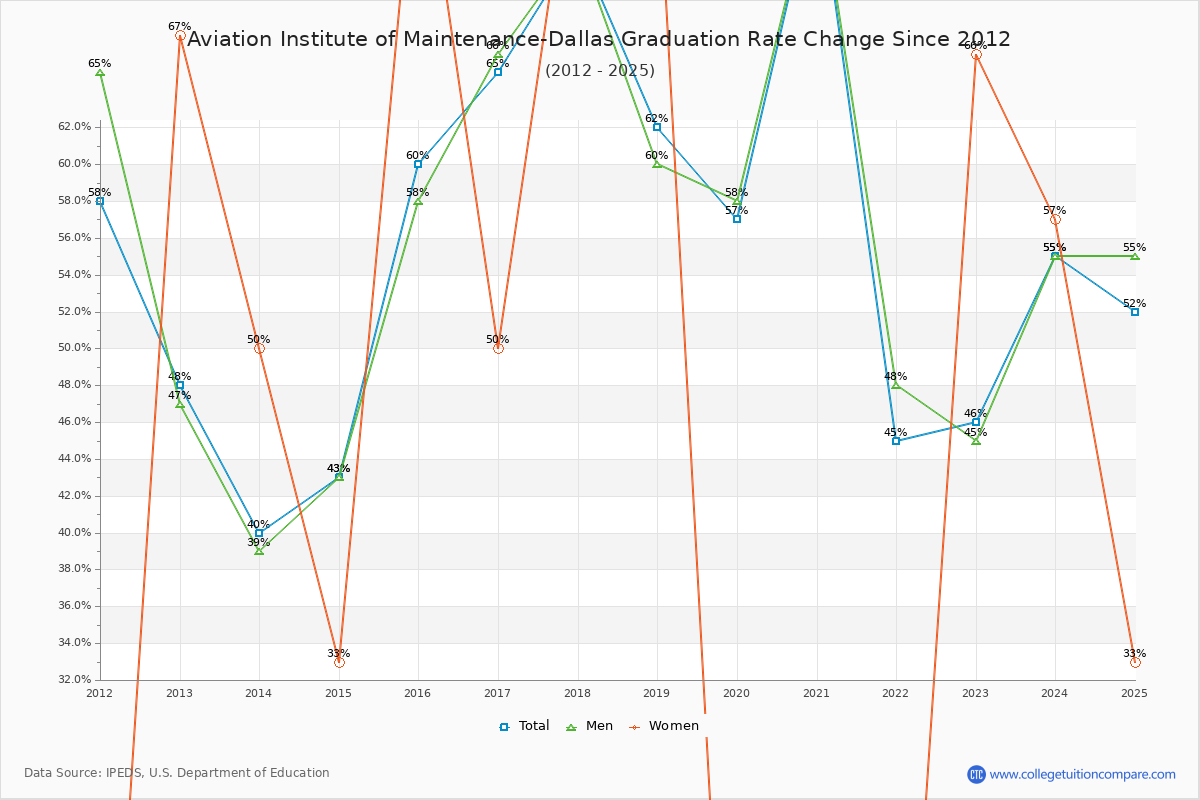Click the Total 2019 point at 62%

click(657, 127)
